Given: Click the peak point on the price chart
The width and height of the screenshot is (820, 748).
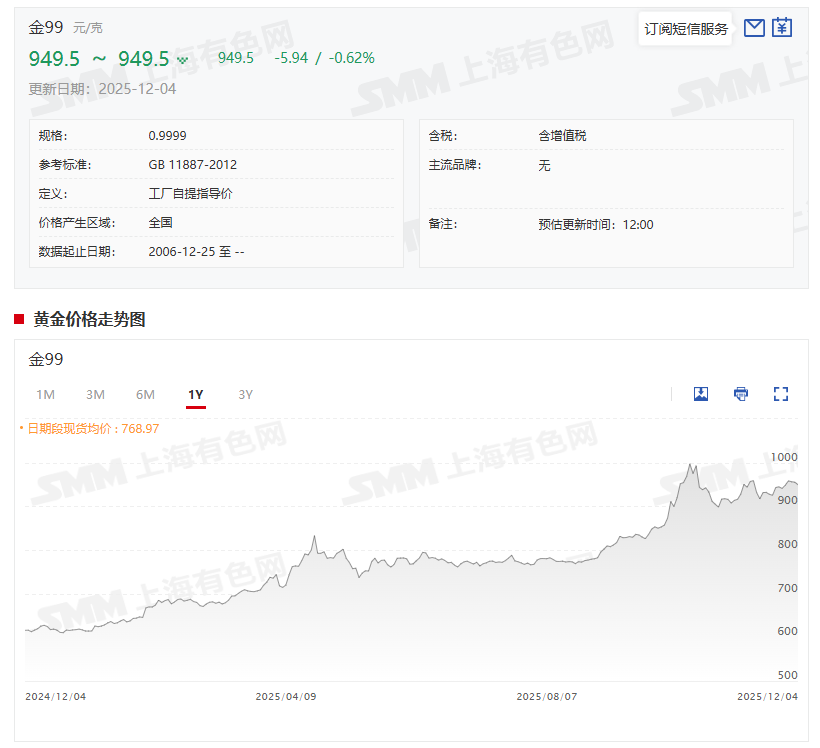Looking at the screenshot, I should 690,465.
